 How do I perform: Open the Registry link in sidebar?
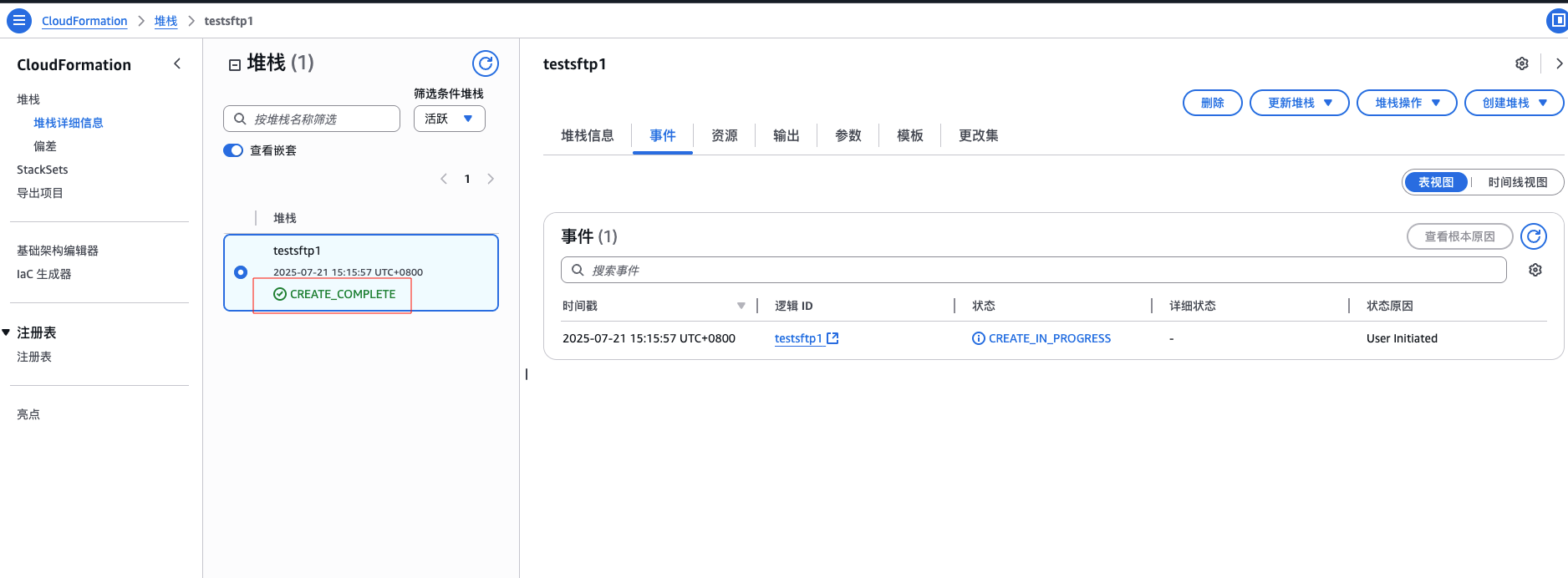[x=34, y=357]
